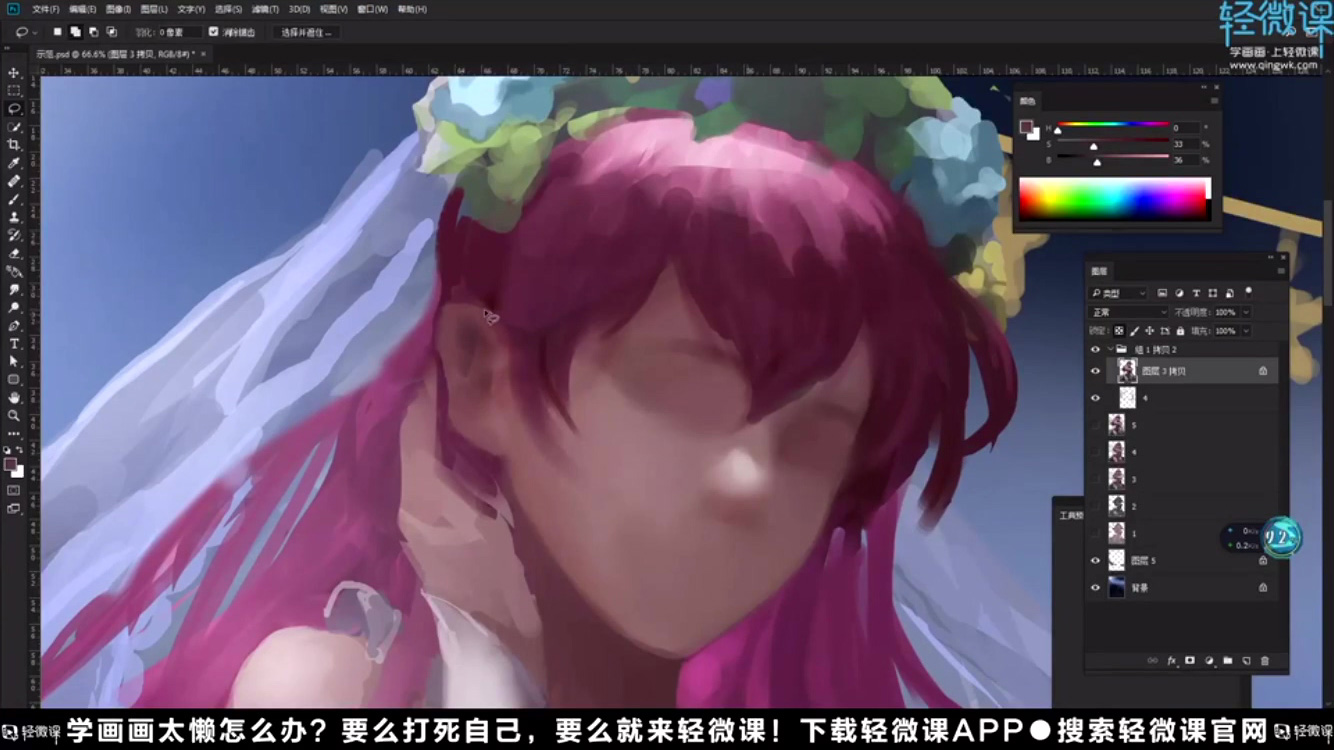Viewport: 1334px width, 750px height.
Task: Open the 文件(F) menu
Action: (x=46, y=9)
